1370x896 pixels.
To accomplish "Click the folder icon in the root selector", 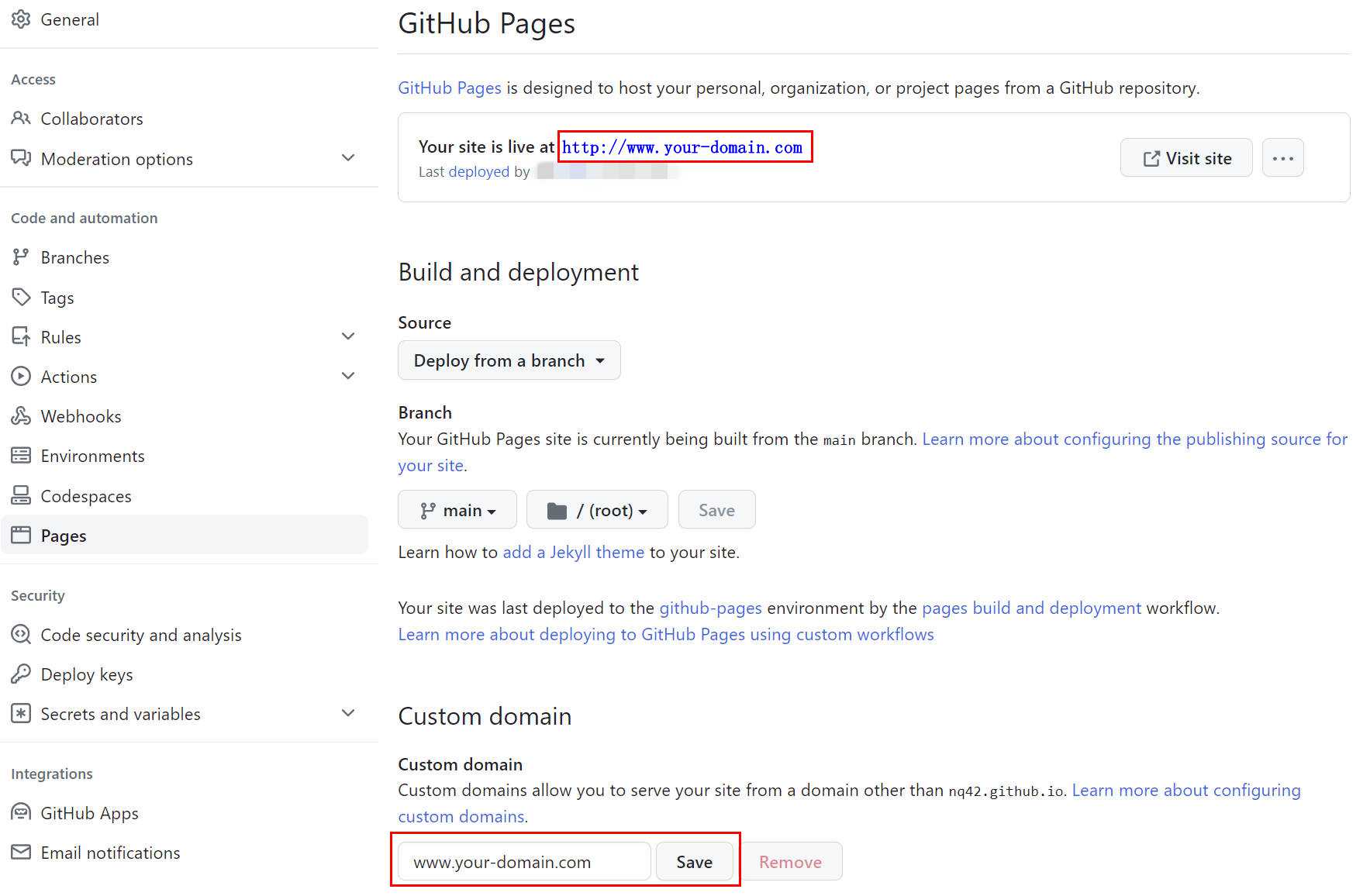I will coord(557,510).
